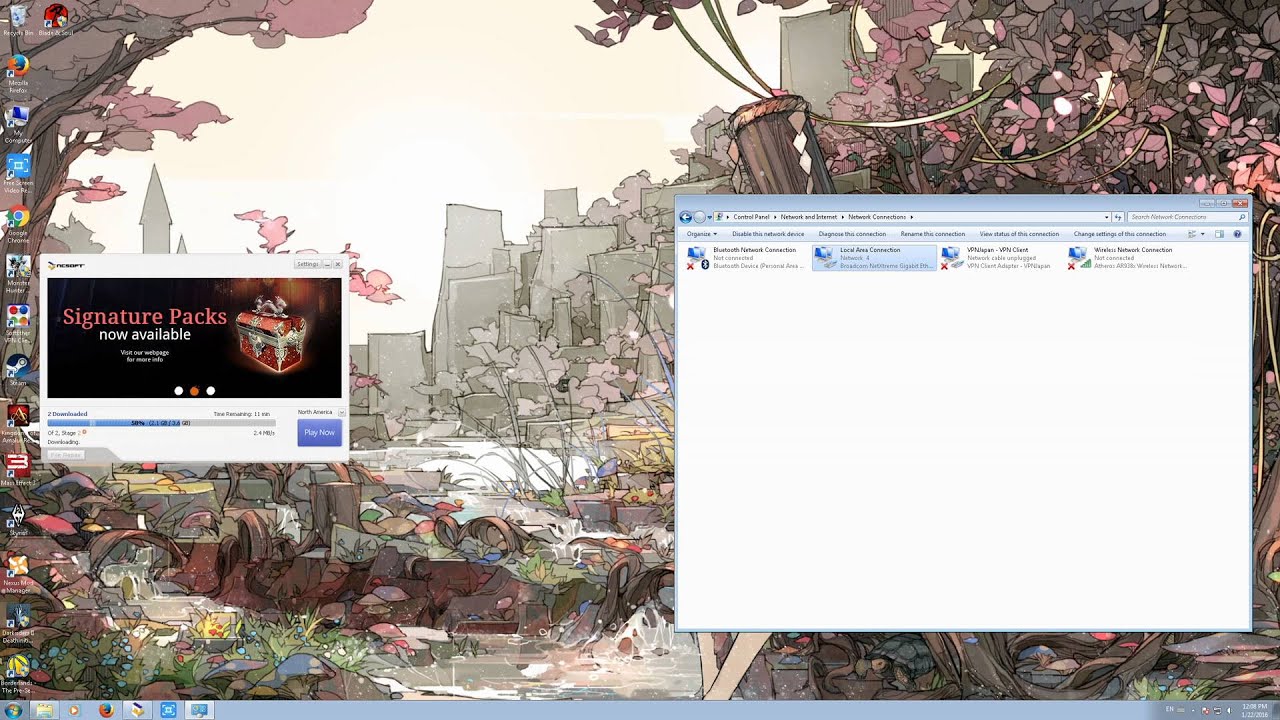Click the change view icon in Network Connections
The width and height of the screenshot is (1280, 720).
(1191, 234)
